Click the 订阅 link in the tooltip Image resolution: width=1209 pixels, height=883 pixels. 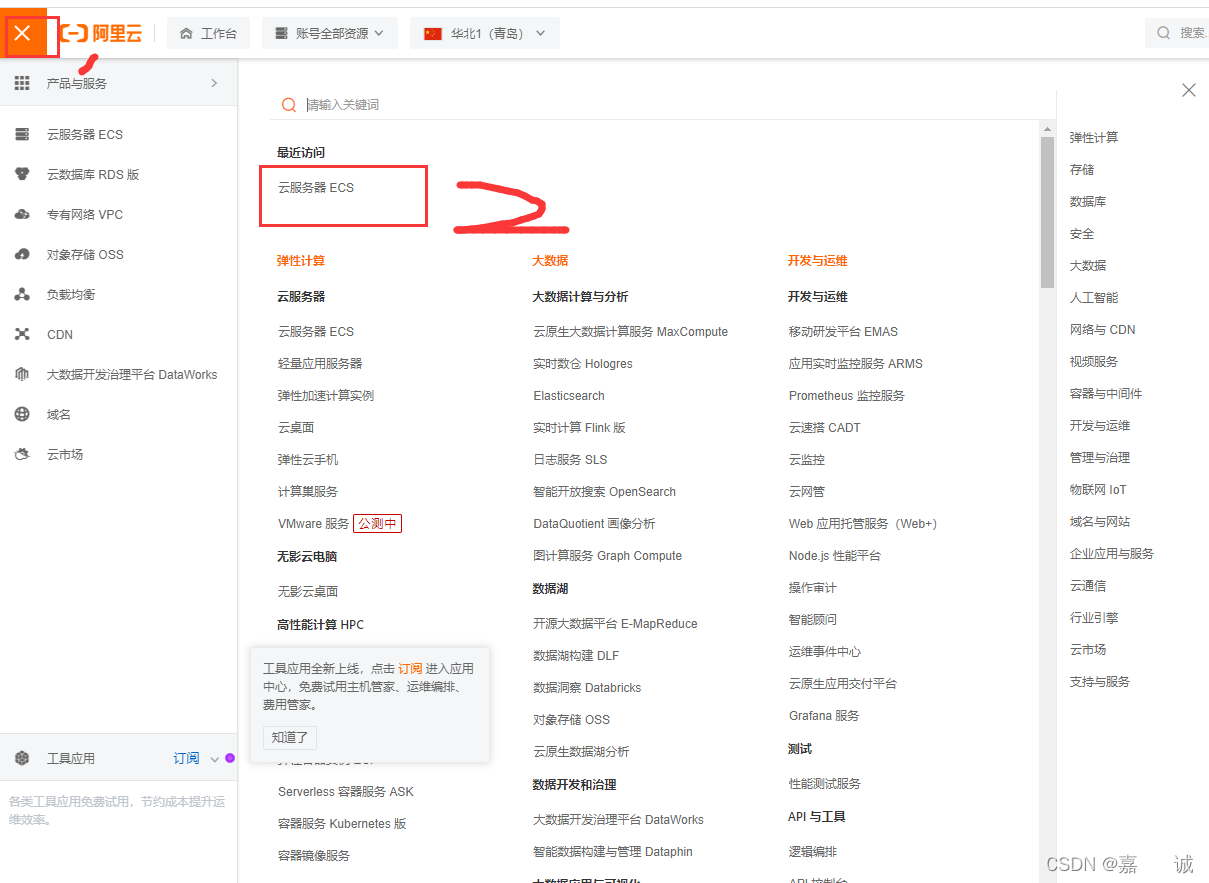point(410,668)
